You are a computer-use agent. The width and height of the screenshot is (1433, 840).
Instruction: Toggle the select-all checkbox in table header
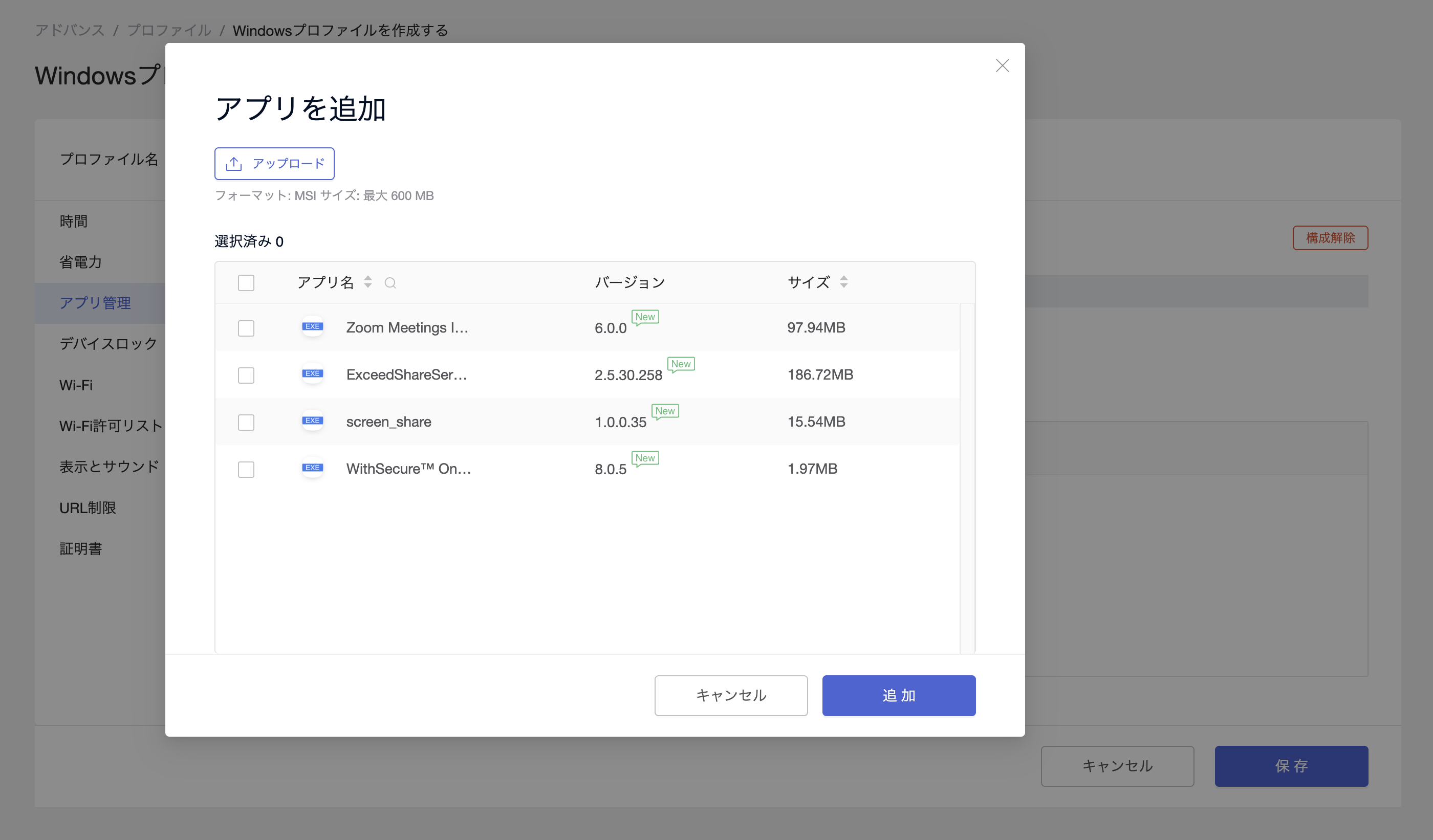coord(246,282)
